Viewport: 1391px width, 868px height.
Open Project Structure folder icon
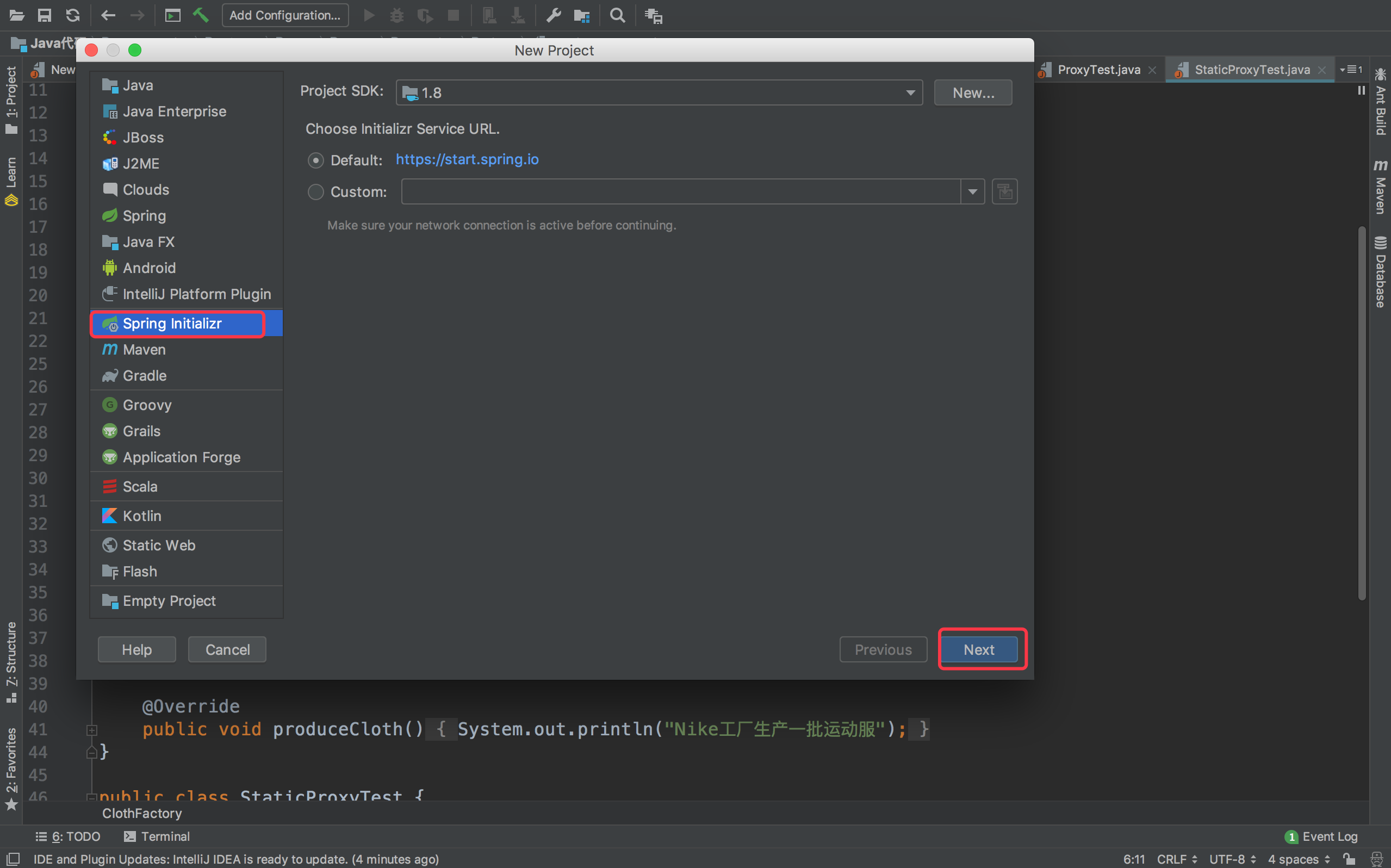click(x=581, y=15)
